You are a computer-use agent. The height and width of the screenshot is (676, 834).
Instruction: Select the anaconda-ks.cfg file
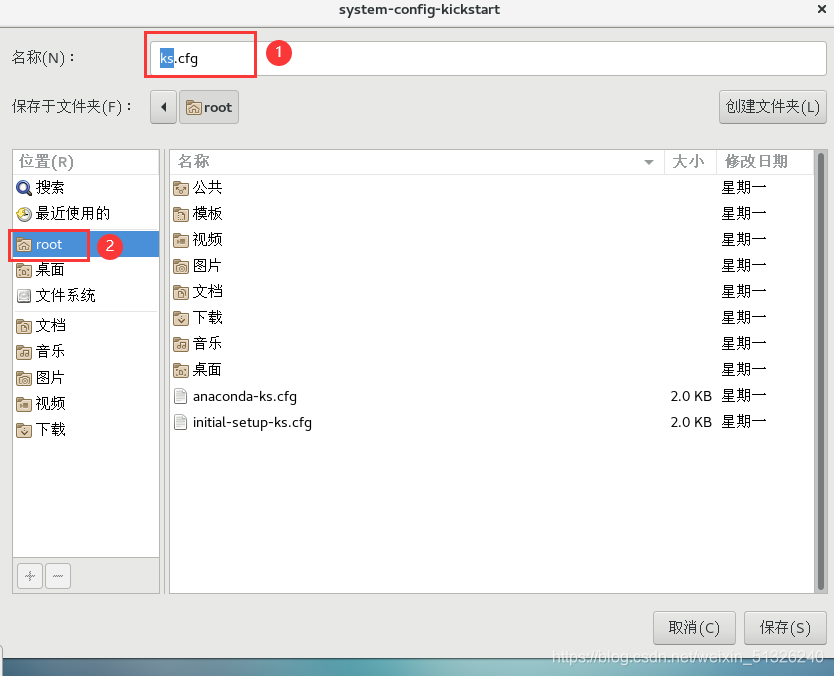tap(492, 396)
